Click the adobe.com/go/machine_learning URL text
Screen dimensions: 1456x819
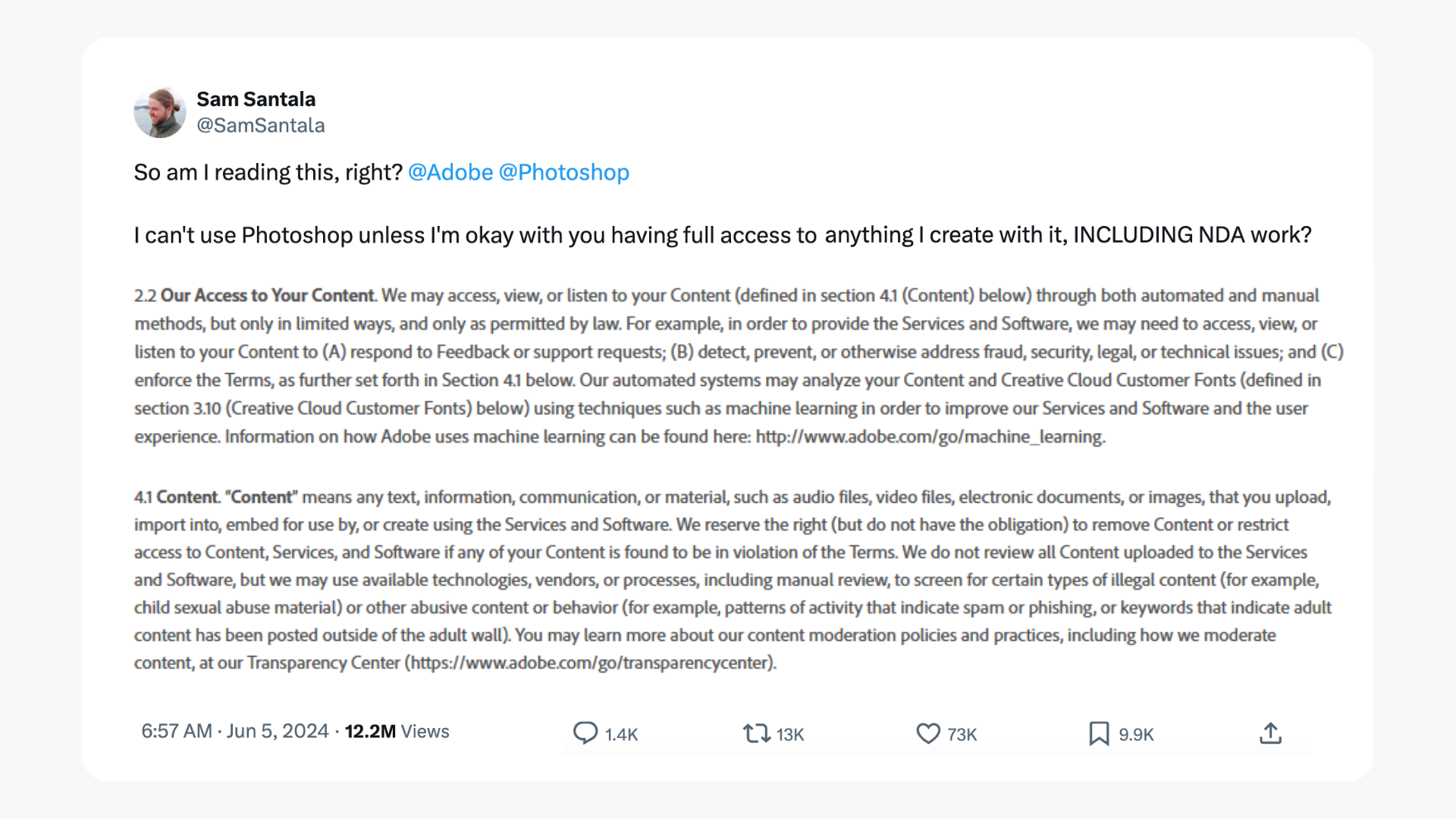930,437
